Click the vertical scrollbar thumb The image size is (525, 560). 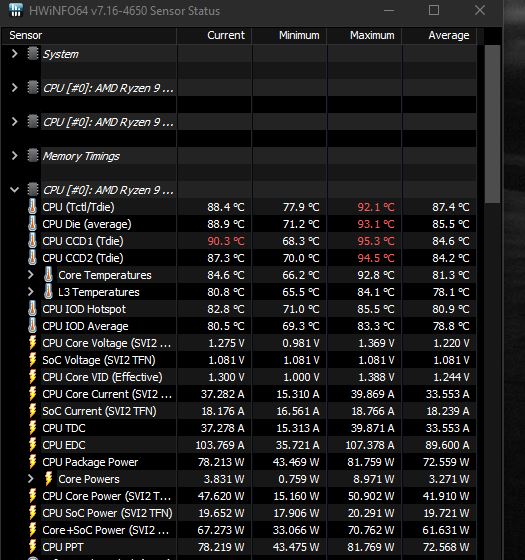tap(492, 124)
